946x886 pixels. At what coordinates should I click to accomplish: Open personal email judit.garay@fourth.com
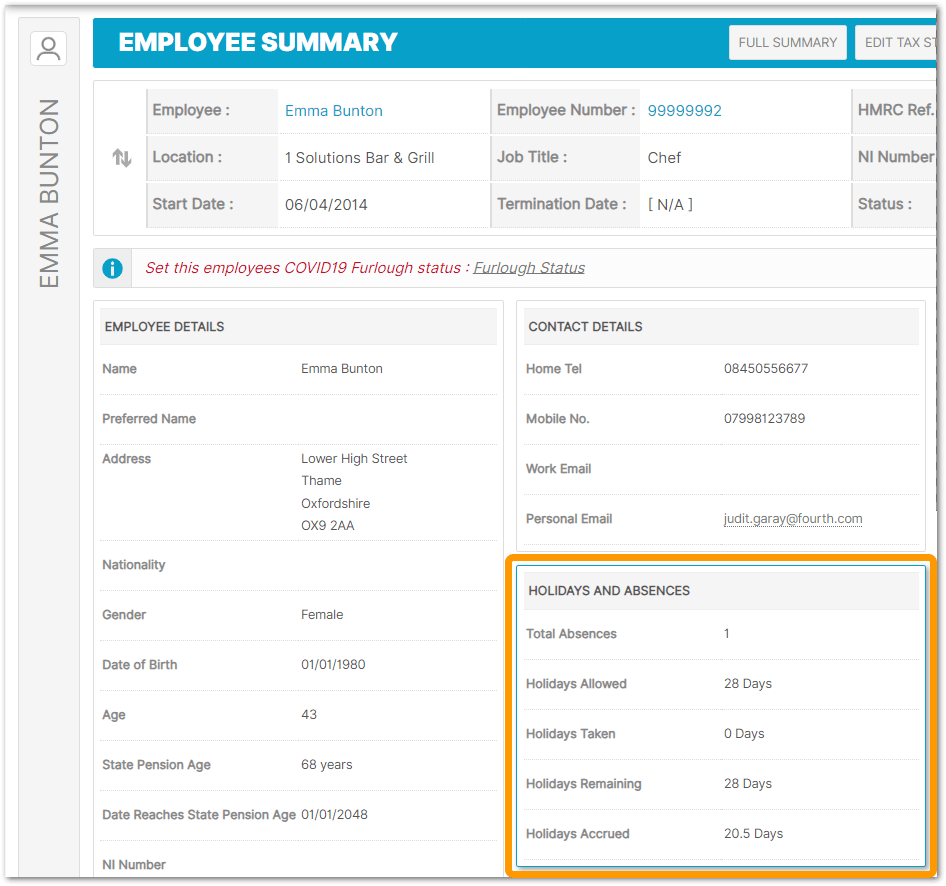coord(792,518)
